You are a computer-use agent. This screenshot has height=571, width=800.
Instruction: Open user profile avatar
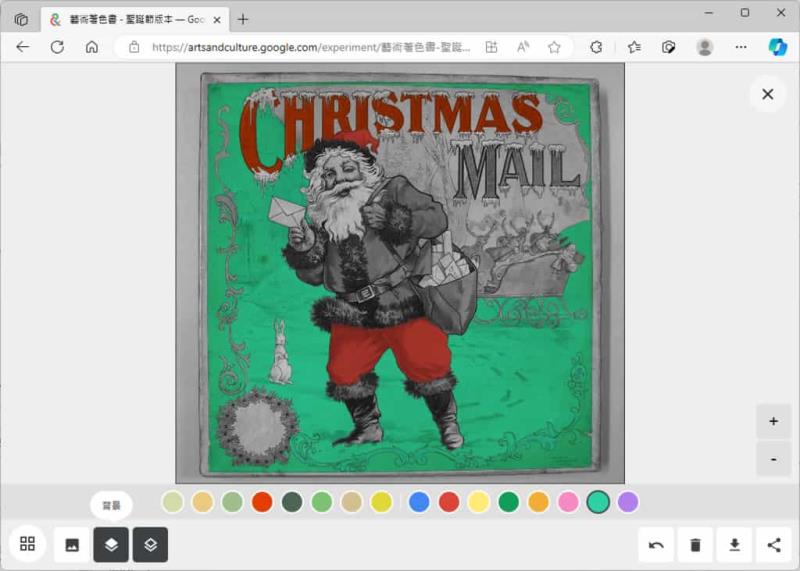pos(705,47)
